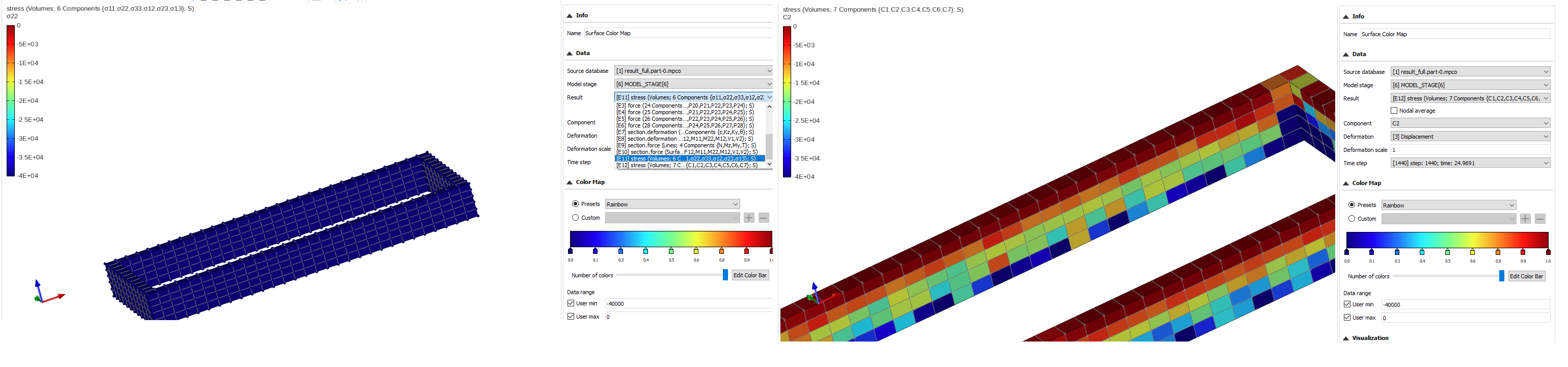The width and height of the screenshot is (1568, 367).
Task: Select the 0.1 color stop marker in left panel
Action: 596,251
